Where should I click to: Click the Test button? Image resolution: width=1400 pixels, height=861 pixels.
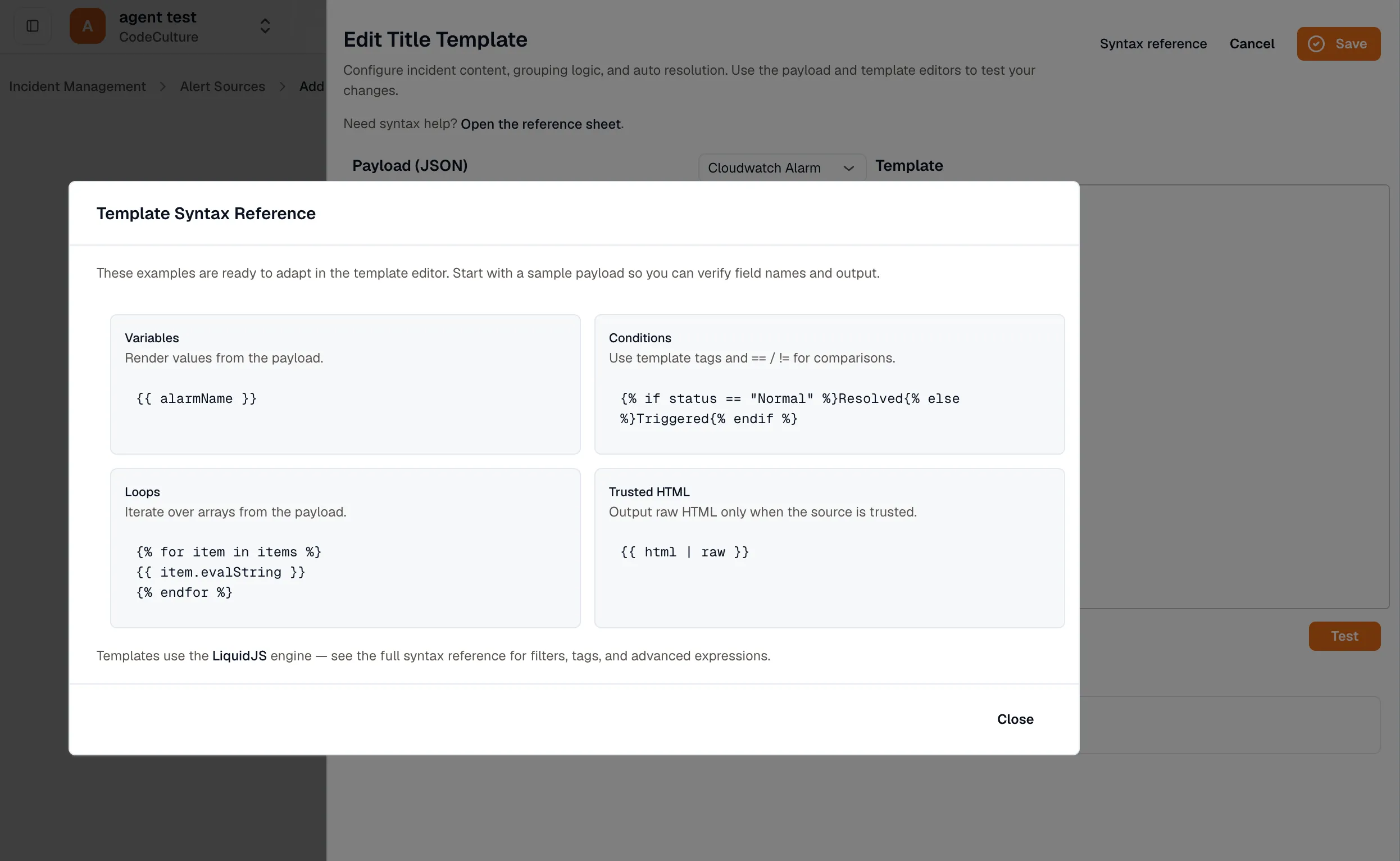[1344, 636]
